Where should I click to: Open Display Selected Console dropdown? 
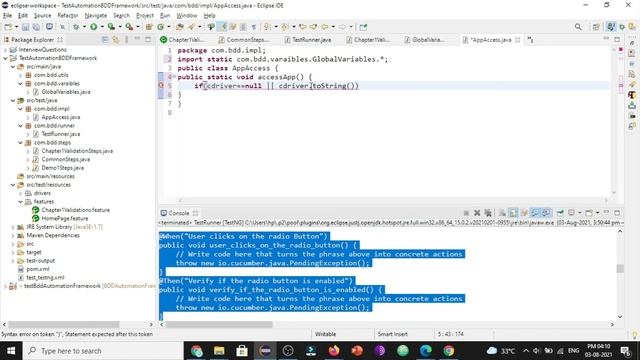(580, 213)
